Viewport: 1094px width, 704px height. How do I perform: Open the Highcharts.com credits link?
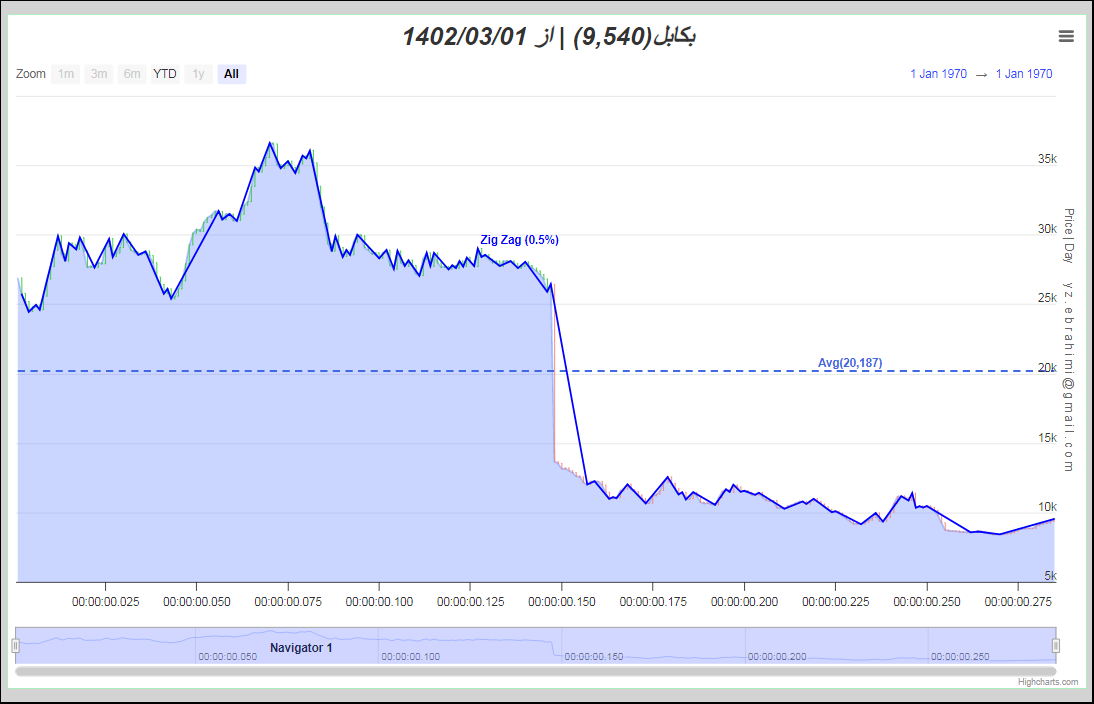click(x=1047, y=682)
